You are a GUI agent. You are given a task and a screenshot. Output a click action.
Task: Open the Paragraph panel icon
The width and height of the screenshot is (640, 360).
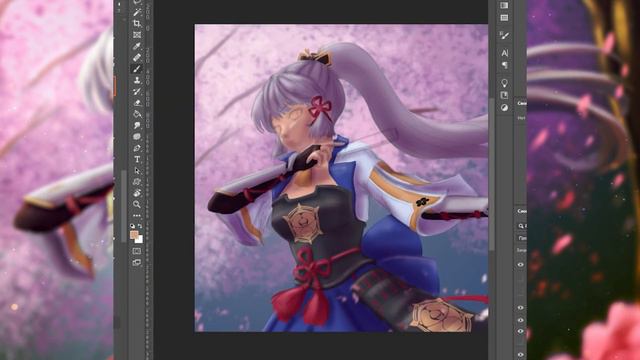pos(504,65)
